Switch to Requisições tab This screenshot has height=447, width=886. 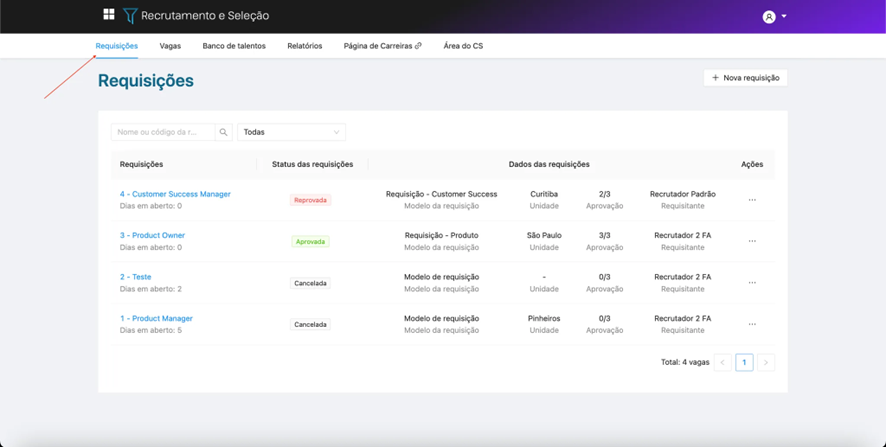[116, 46]
